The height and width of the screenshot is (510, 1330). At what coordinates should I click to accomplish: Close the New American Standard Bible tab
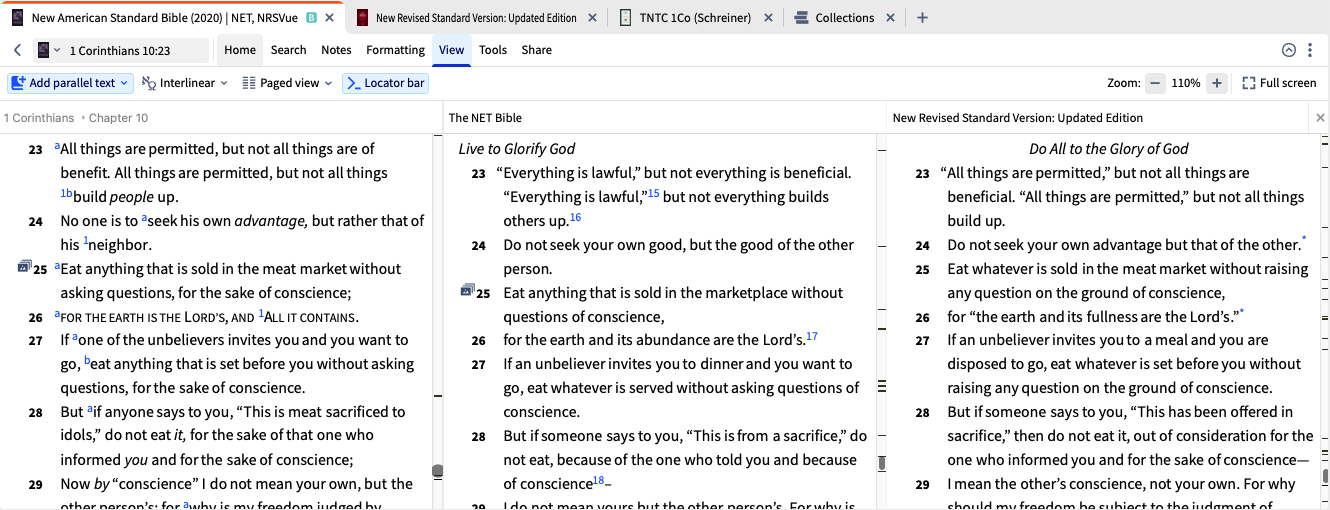point(330,18)
